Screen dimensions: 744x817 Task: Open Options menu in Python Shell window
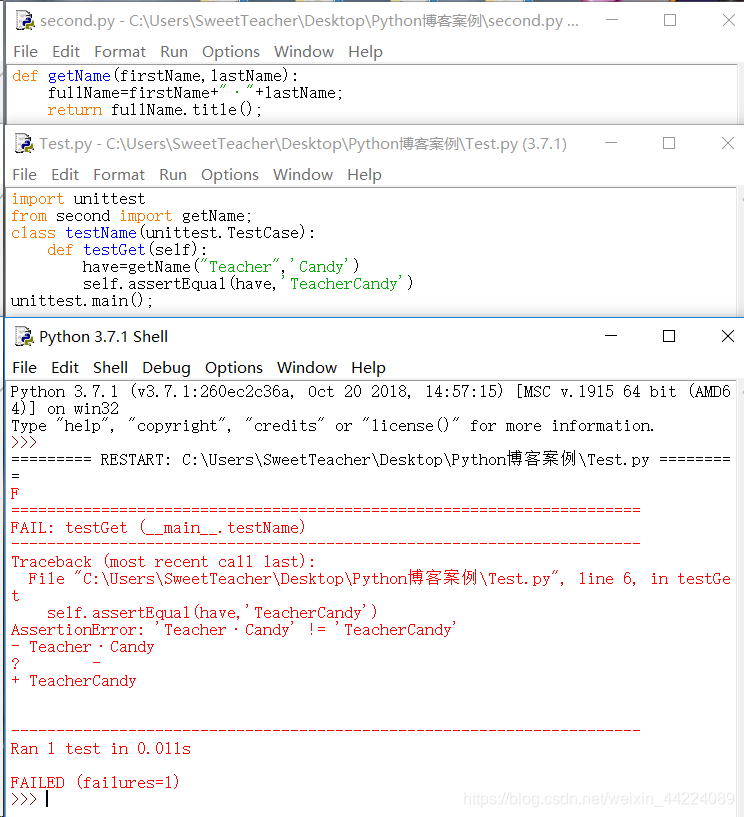click(x=233, y=367)
